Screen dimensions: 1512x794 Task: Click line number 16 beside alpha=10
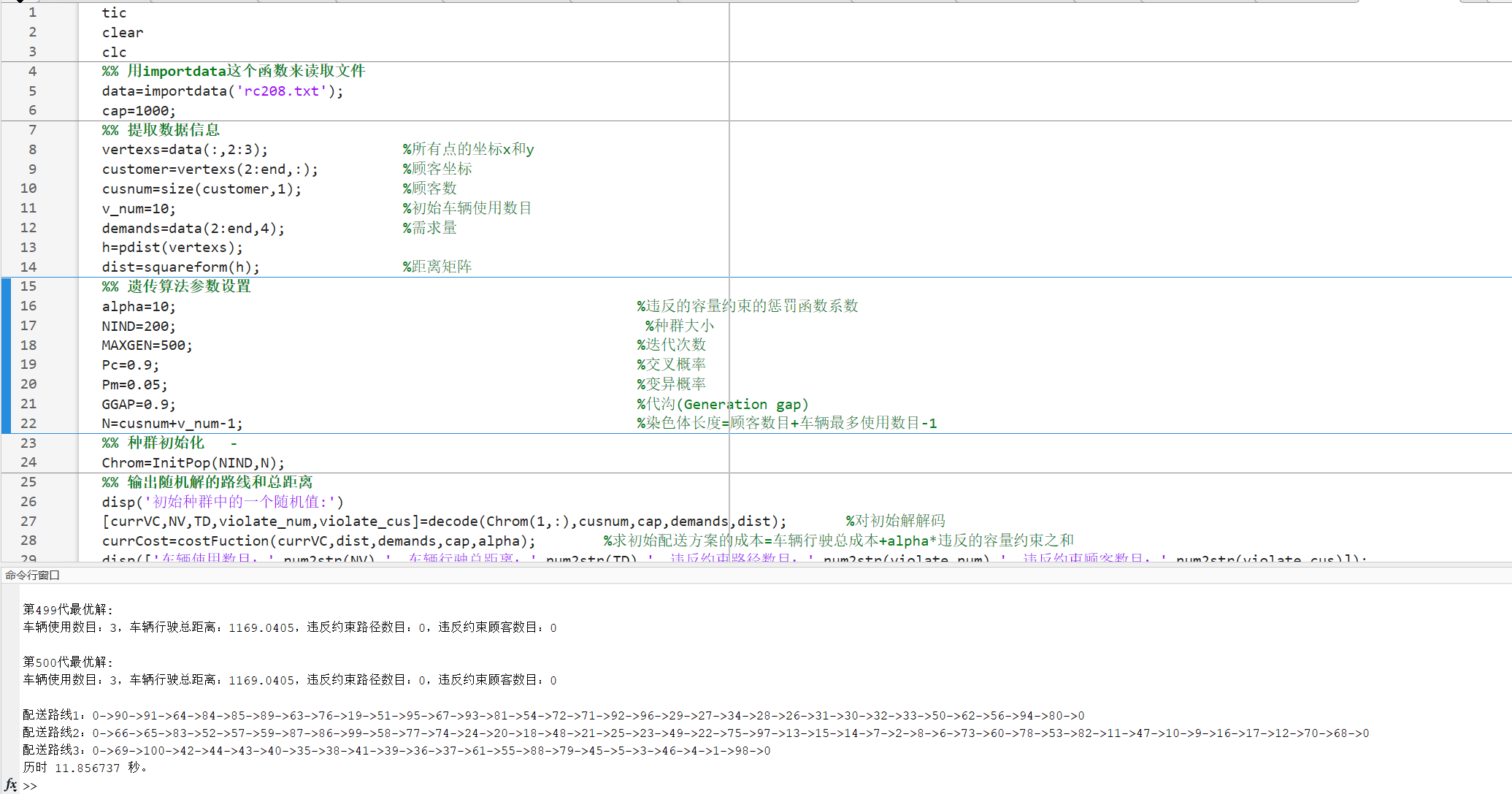click(28, 306)
